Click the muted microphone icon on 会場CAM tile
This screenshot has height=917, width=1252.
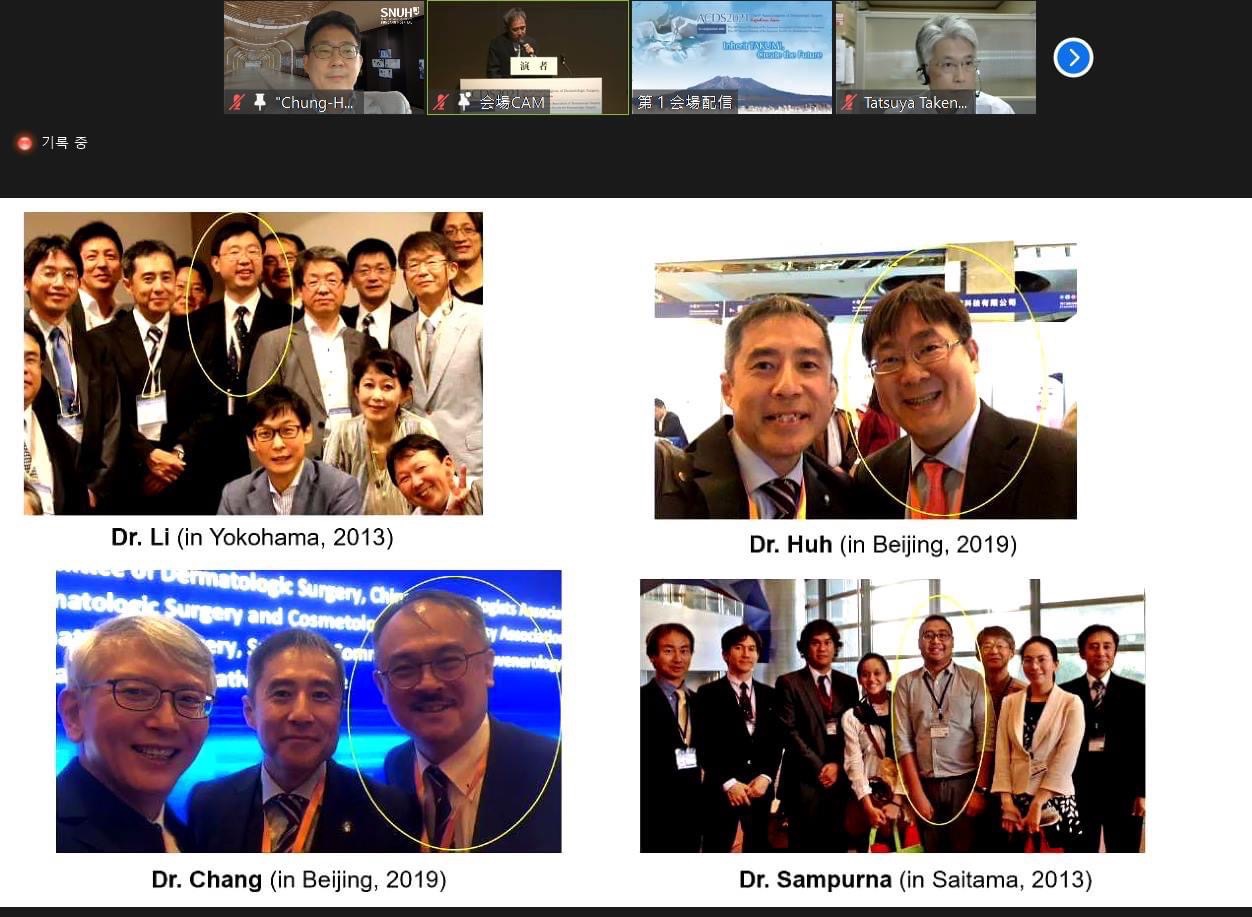pyautogui.click(x=441, y=102)
